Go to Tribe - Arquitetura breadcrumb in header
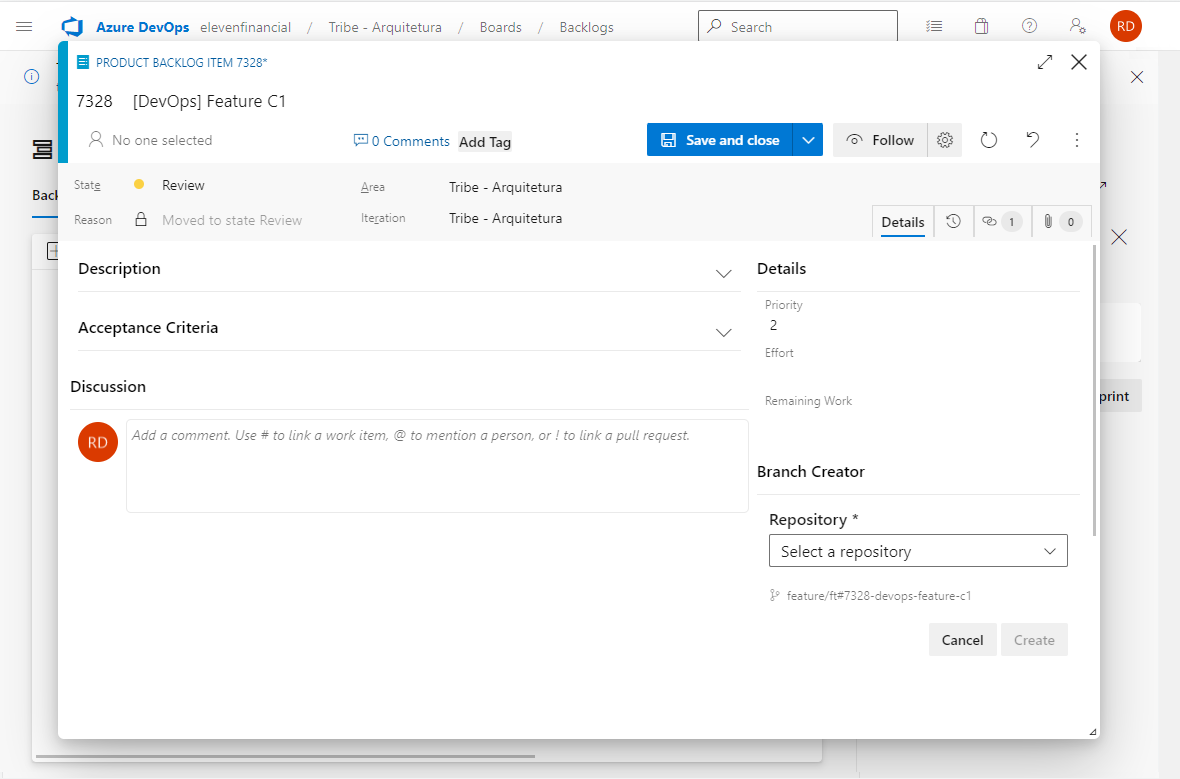The height and width of the screenshot is (779, 1180). pos(385,27)
